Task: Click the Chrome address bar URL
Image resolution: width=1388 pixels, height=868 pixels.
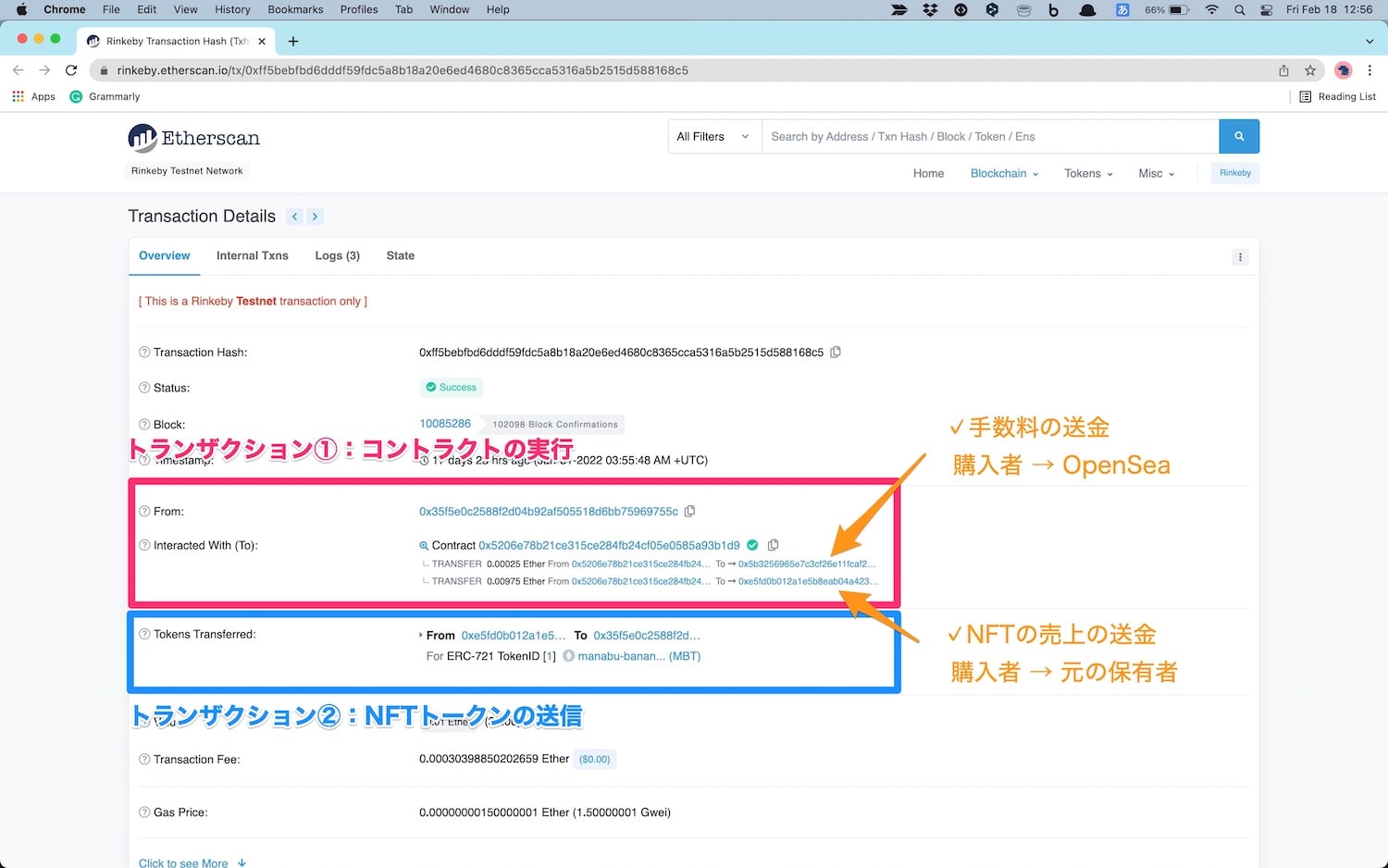Action: (x=403, y=70)
